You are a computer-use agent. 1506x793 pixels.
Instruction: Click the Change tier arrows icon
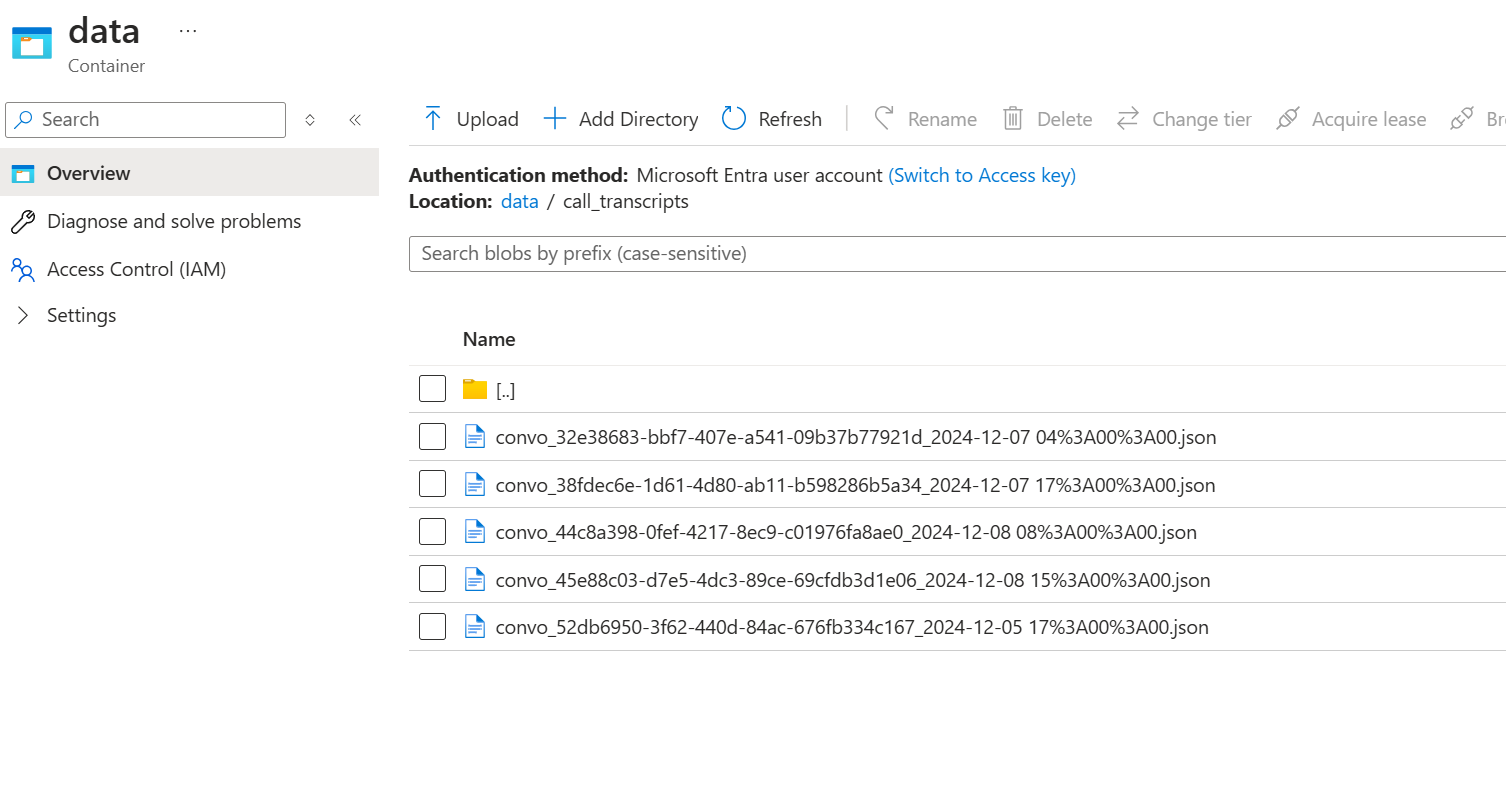[x=1128, y=119]
